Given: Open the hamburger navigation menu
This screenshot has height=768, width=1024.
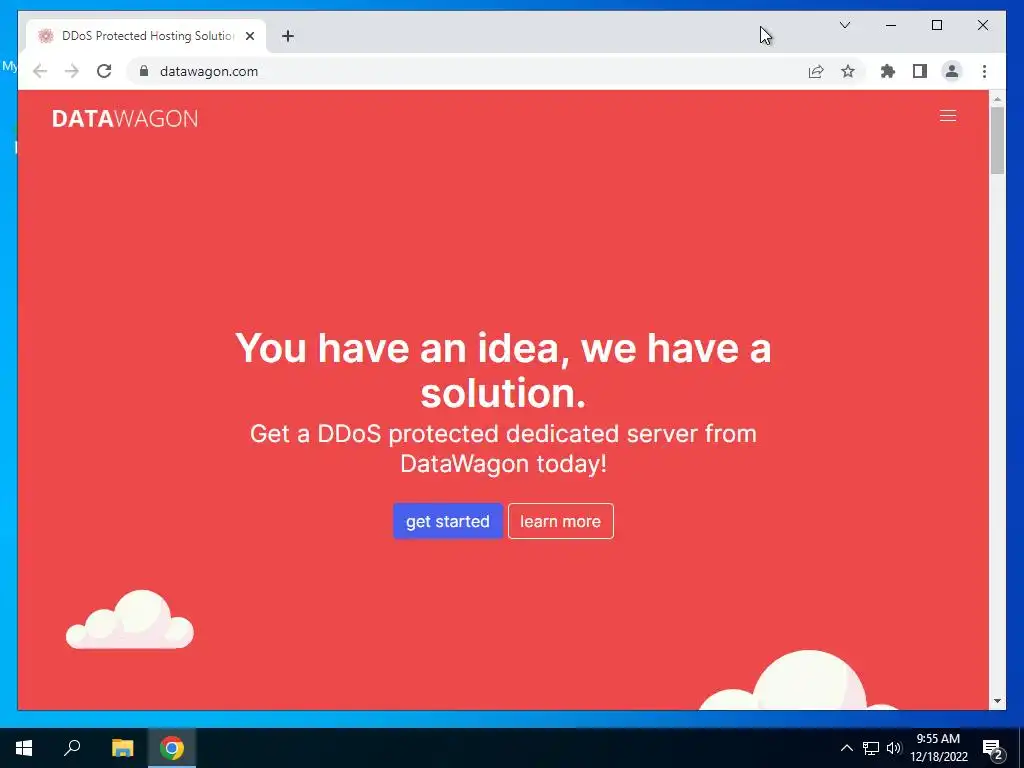Looking at the screenshot, I should coord(948,116).
